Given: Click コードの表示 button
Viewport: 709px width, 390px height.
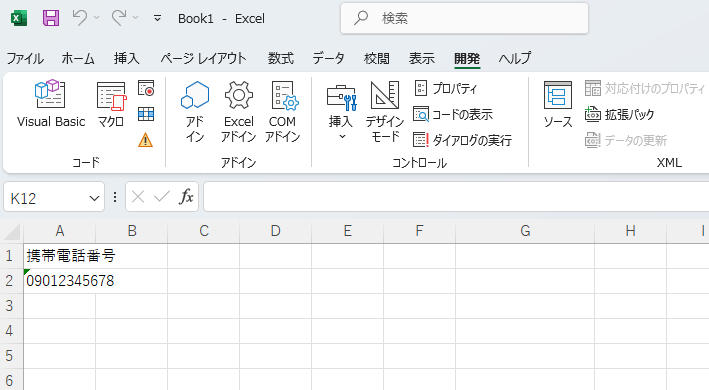Looking at the screenshot, I should [x=453, y=114].
